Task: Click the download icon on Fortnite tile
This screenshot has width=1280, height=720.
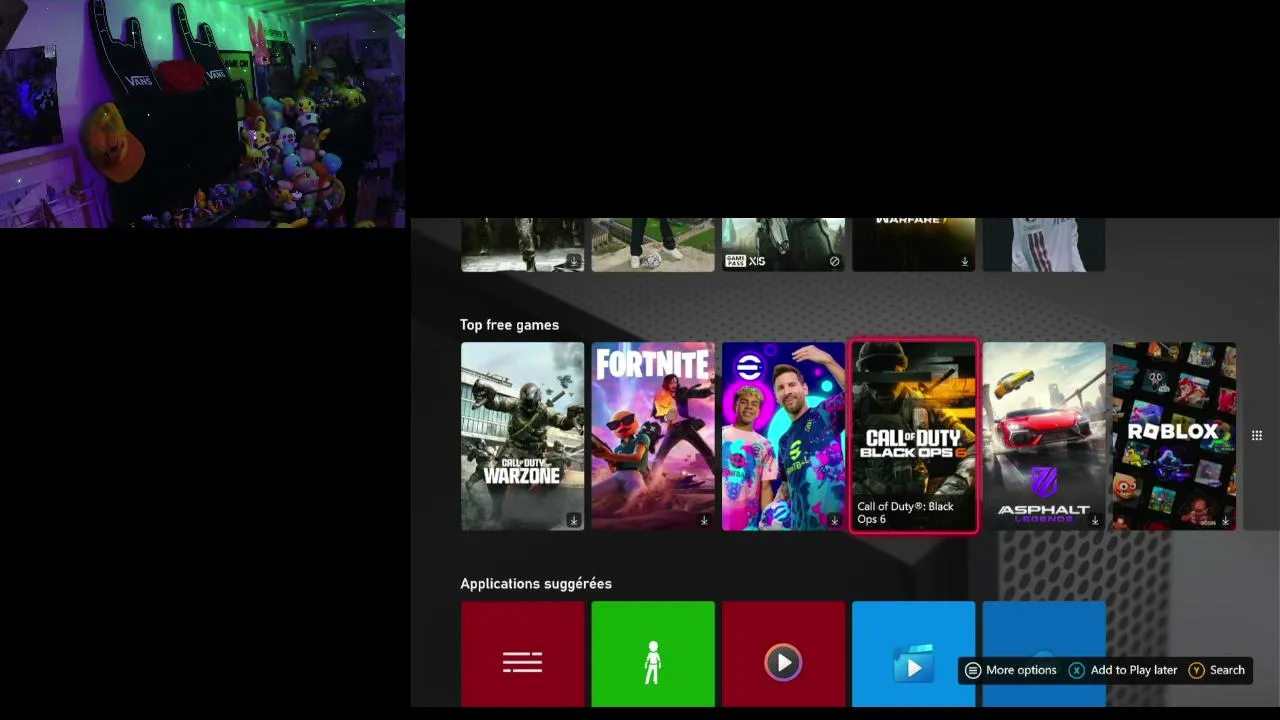Action: click(704, 520)
